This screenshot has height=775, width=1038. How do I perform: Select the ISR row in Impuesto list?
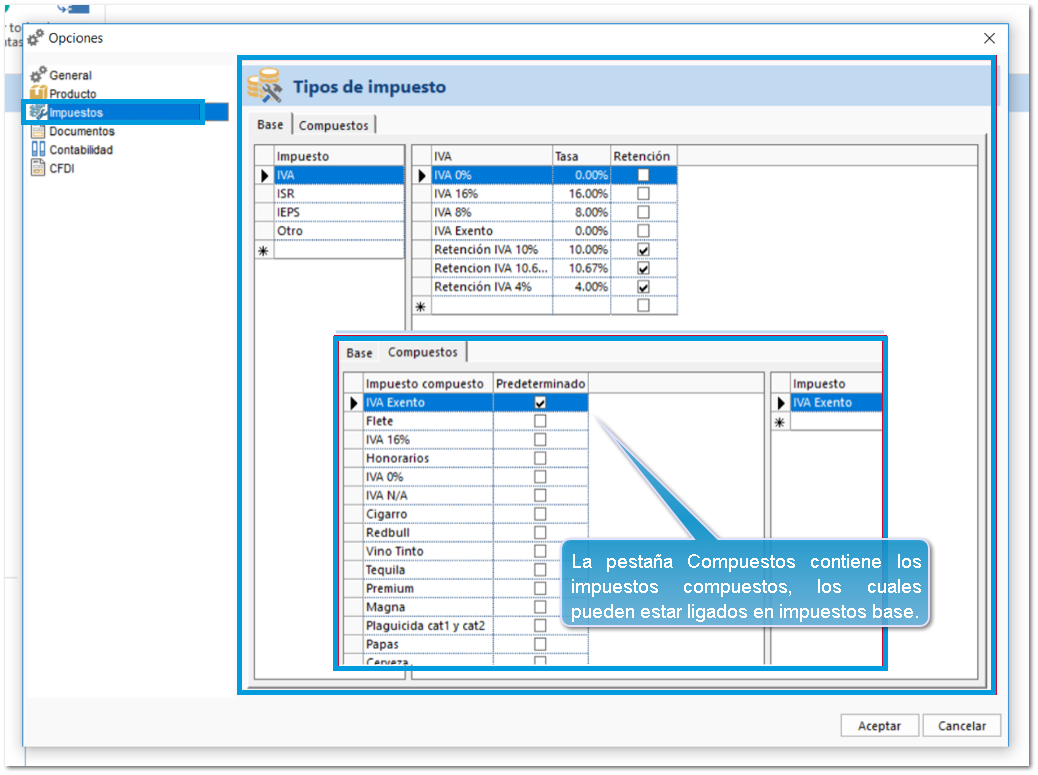coord(338,194)
